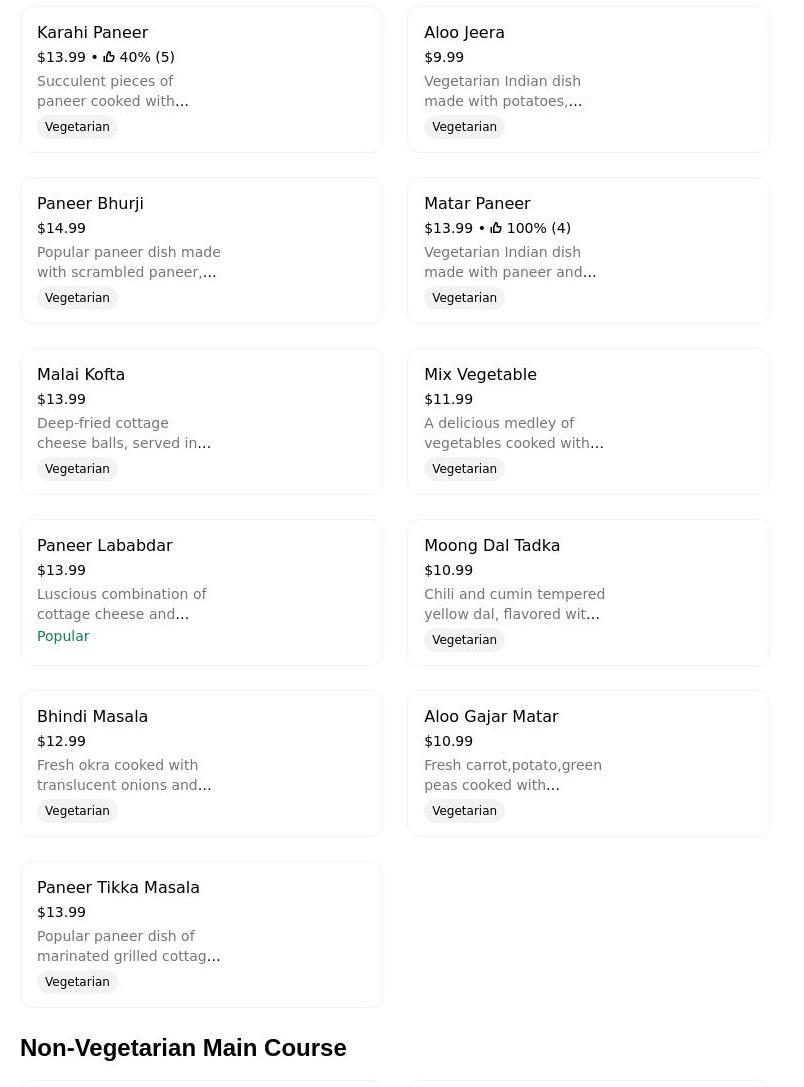
Task: Choose the Matar Paneer dish title
Action: (477, 204)
